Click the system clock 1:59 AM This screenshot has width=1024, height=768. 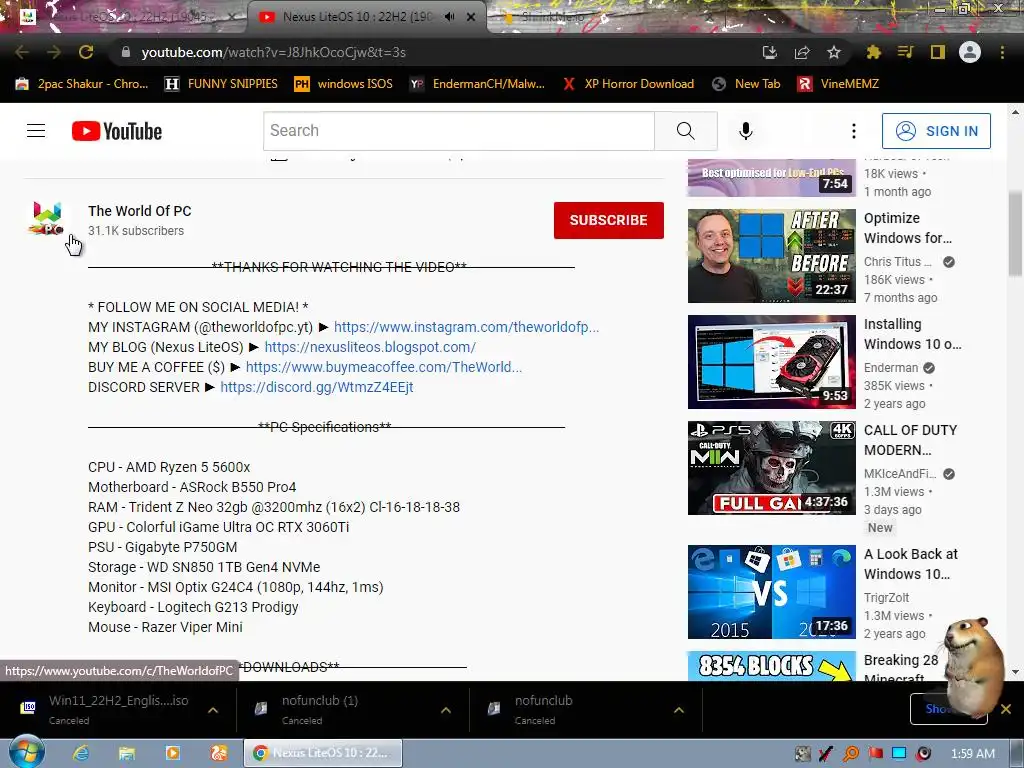[972, 754]
